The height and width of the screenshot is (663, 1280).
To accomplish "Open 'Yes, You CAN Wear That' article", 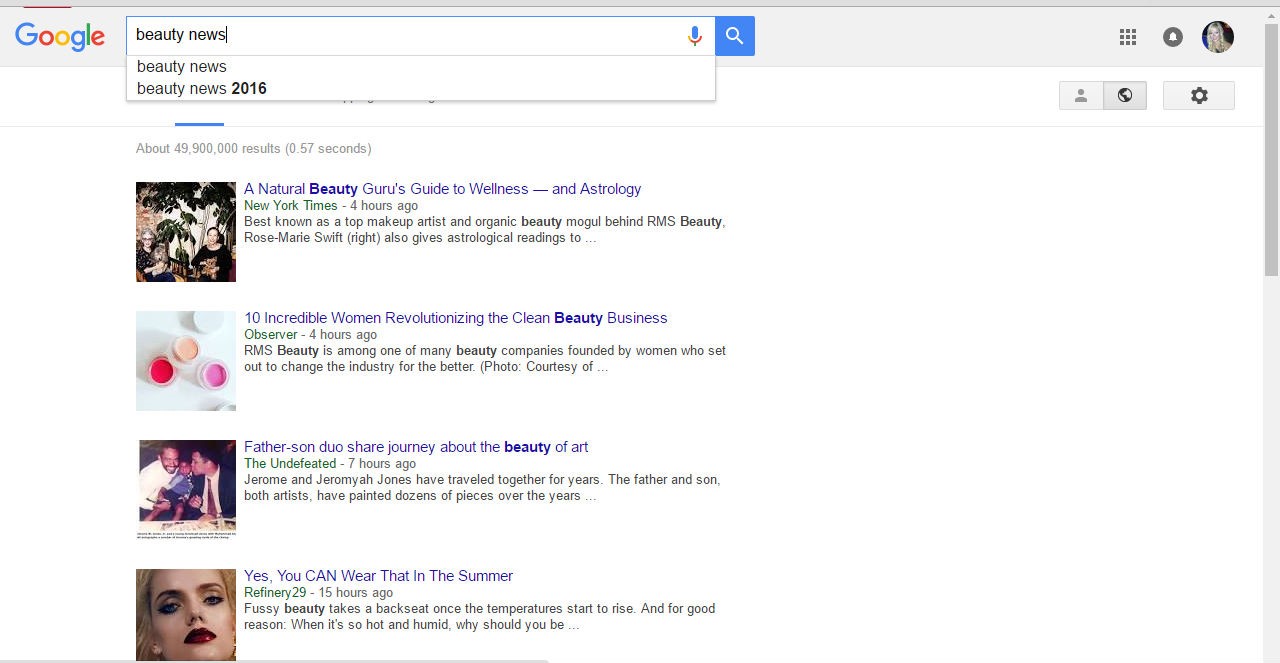I will click(378, 576).
